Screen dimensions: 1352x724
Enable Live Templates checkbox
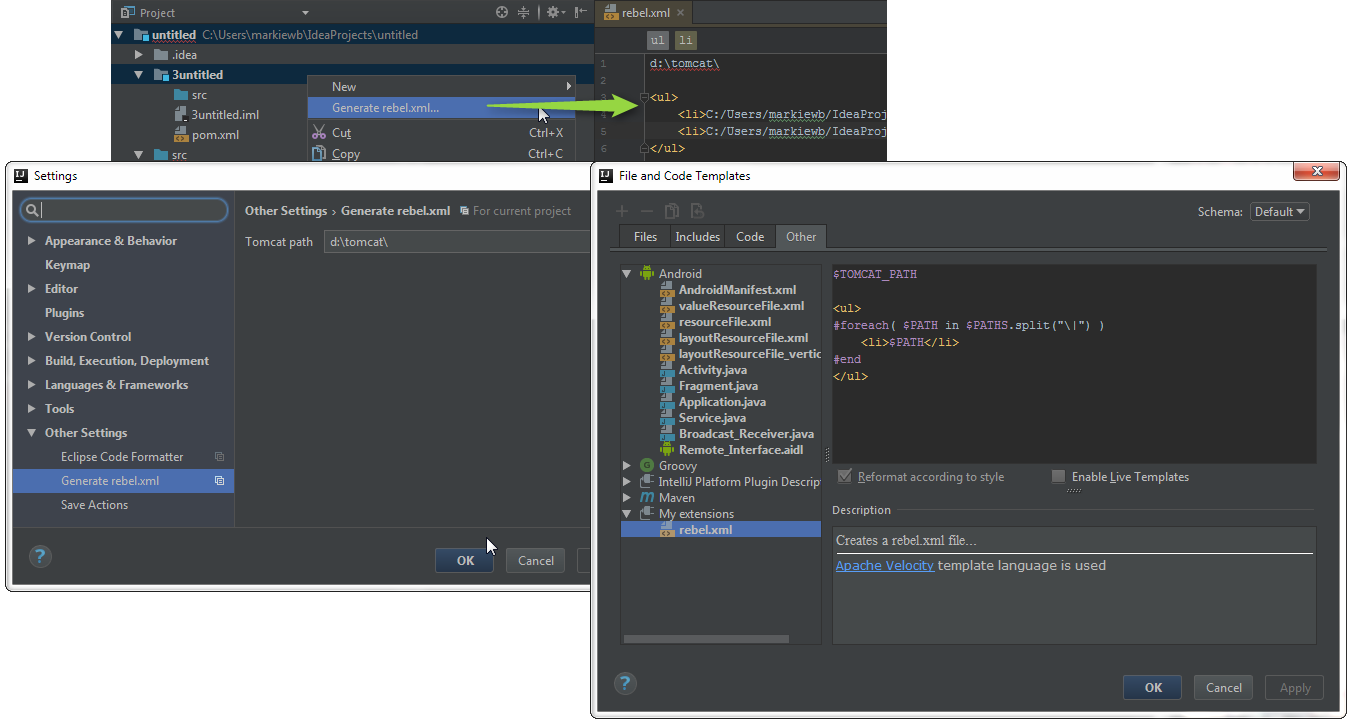click(1058, 476)
